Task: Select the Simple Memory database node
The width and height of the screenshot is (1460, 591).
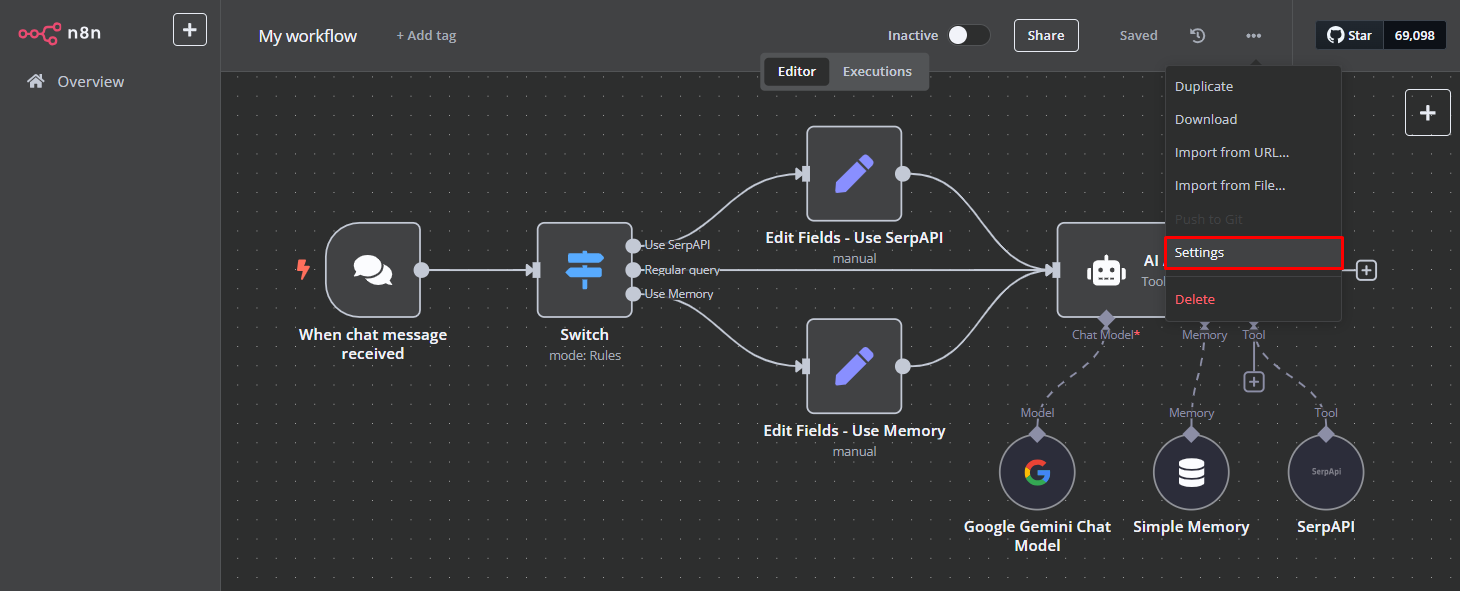Action: tap(1191, 472)
